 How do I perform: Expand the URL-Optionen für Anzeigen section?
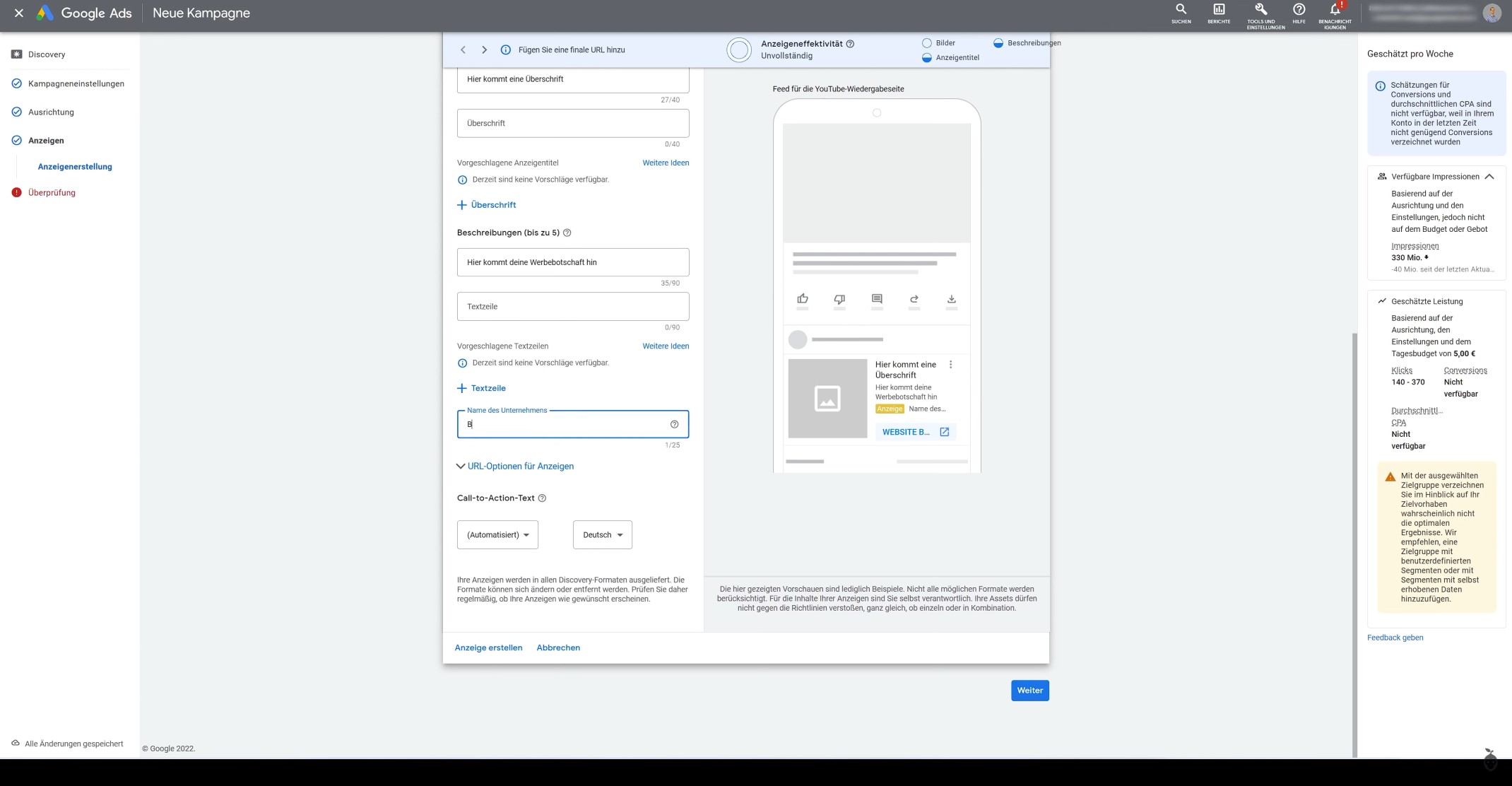[x=514, y=466]
